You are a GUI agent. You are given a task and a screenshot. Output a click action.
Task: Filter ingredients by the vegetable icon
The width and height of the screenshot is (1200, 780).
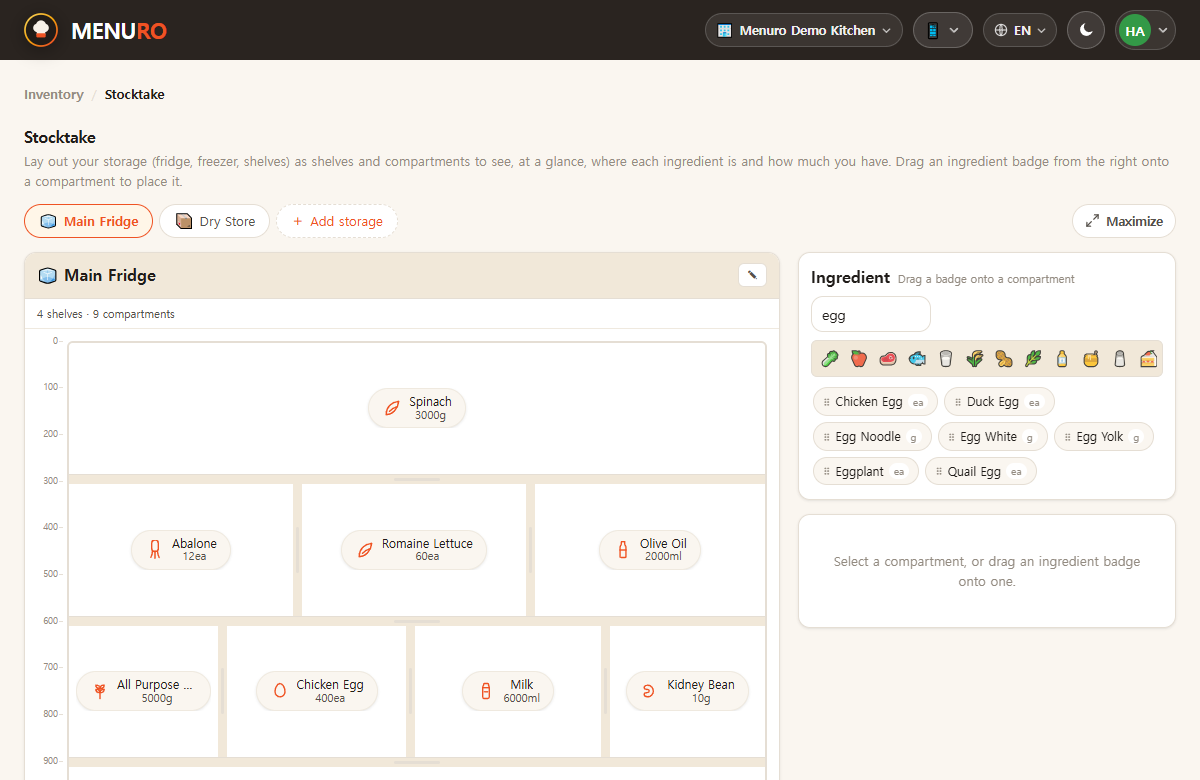(829, 358)
